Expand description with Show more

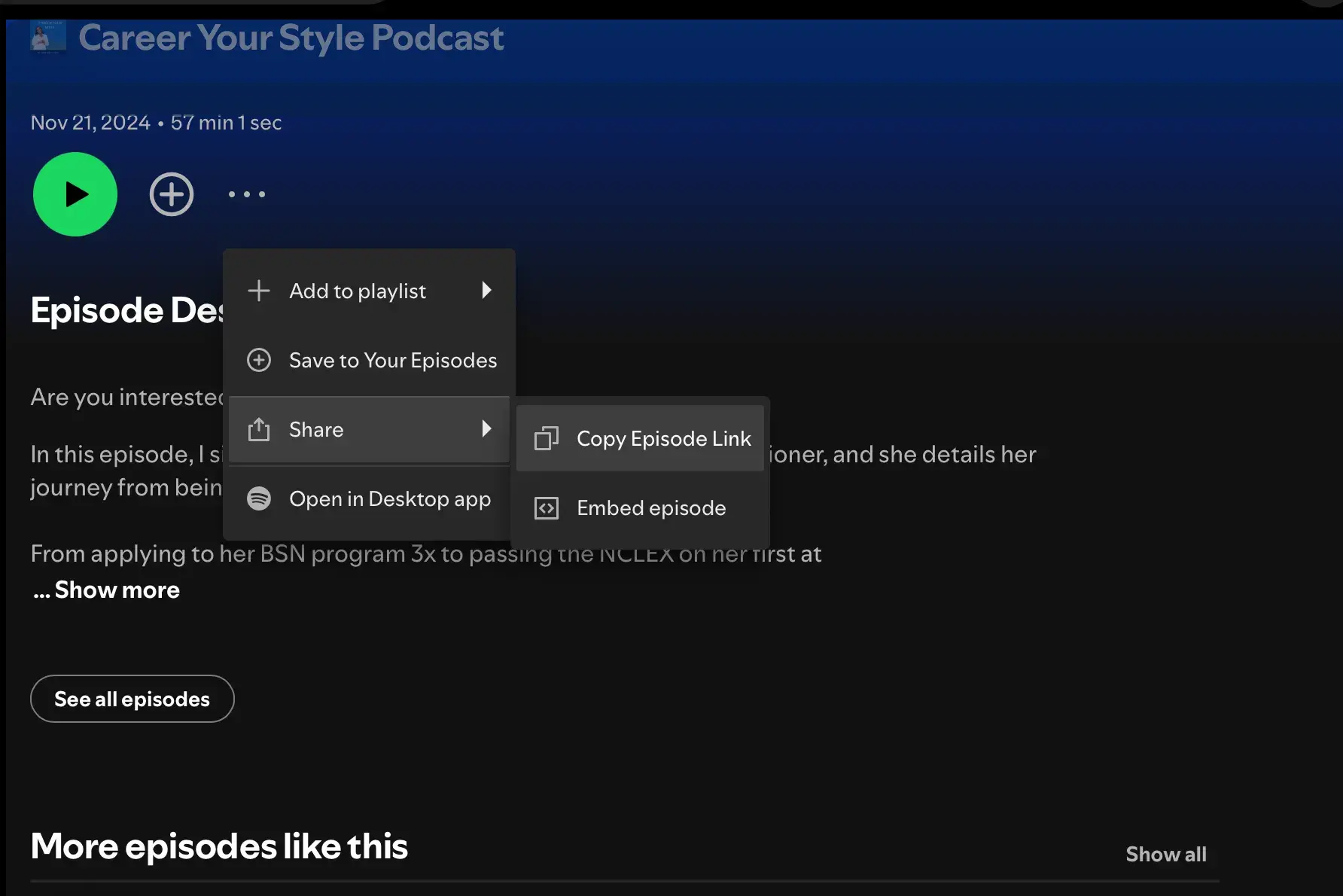[x=117, y=590]
